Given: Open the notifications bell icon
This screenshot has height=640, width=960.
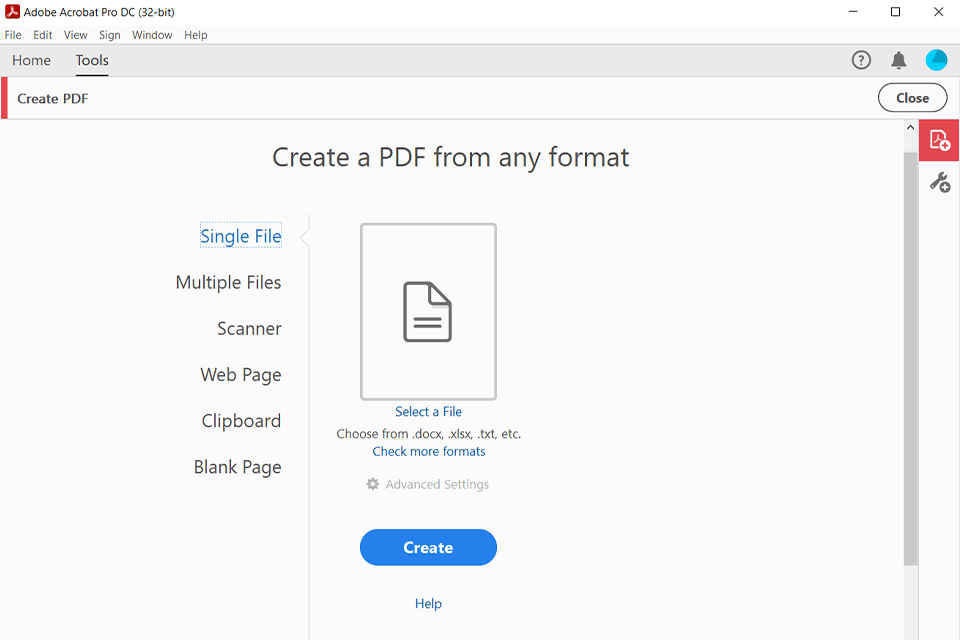Looking at the screenshot, I should click(898, 60).
